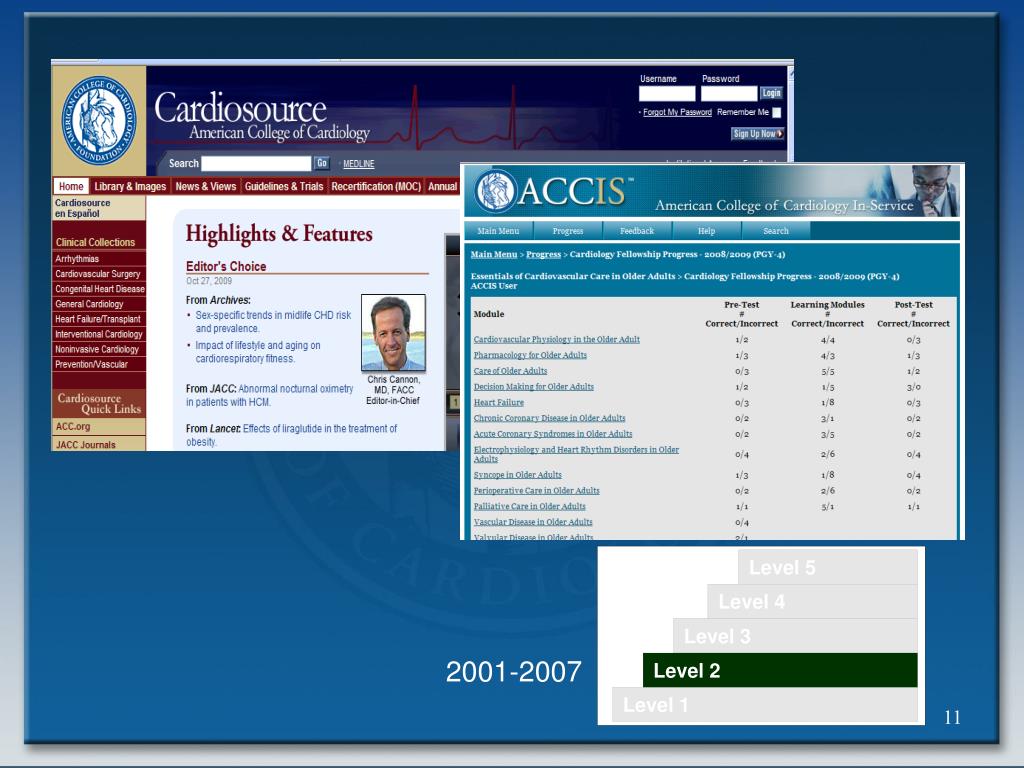1024x768 pixels.
Task: Open the JACC Journals quick link
Action: click(x=86, y=445)
